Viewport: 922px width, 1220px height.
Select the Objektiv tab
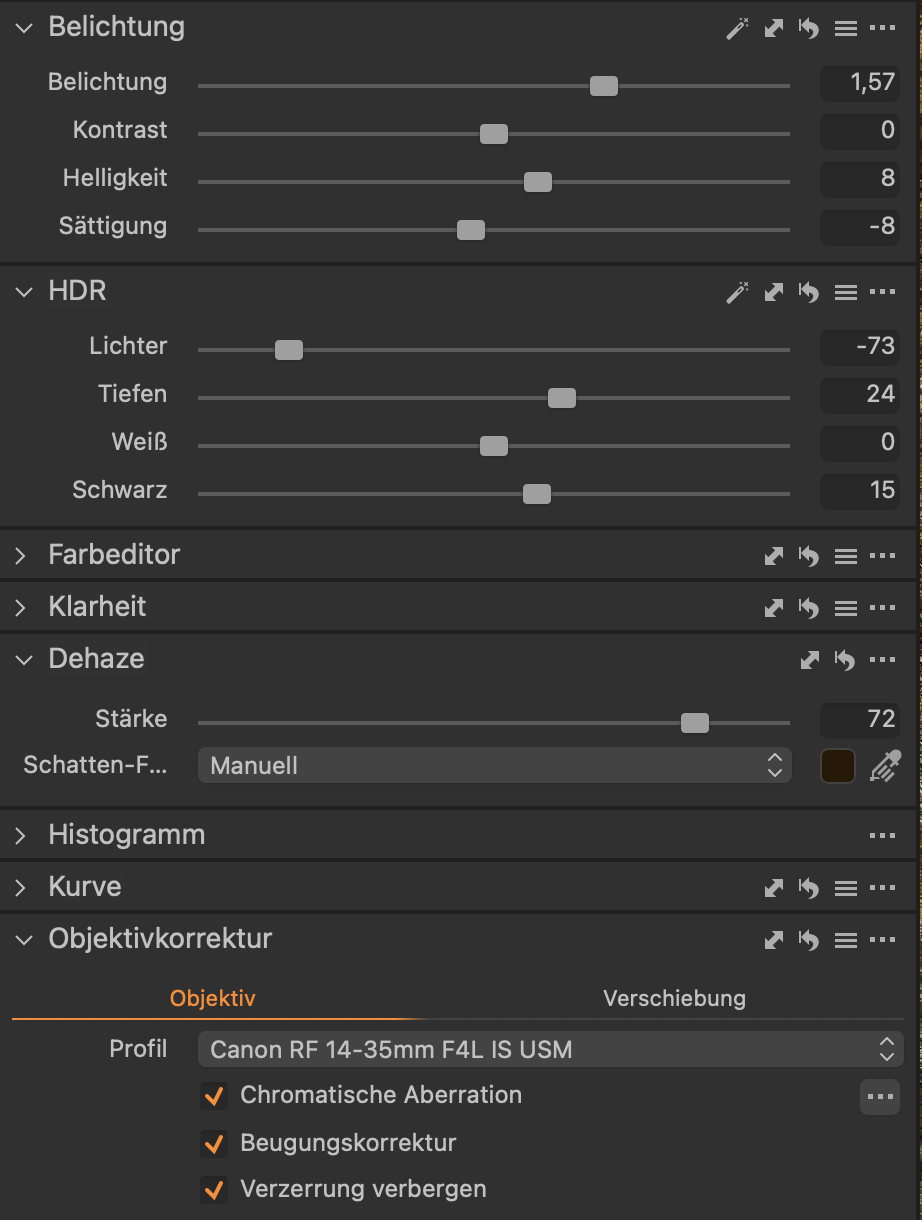[x=213, y=998]
